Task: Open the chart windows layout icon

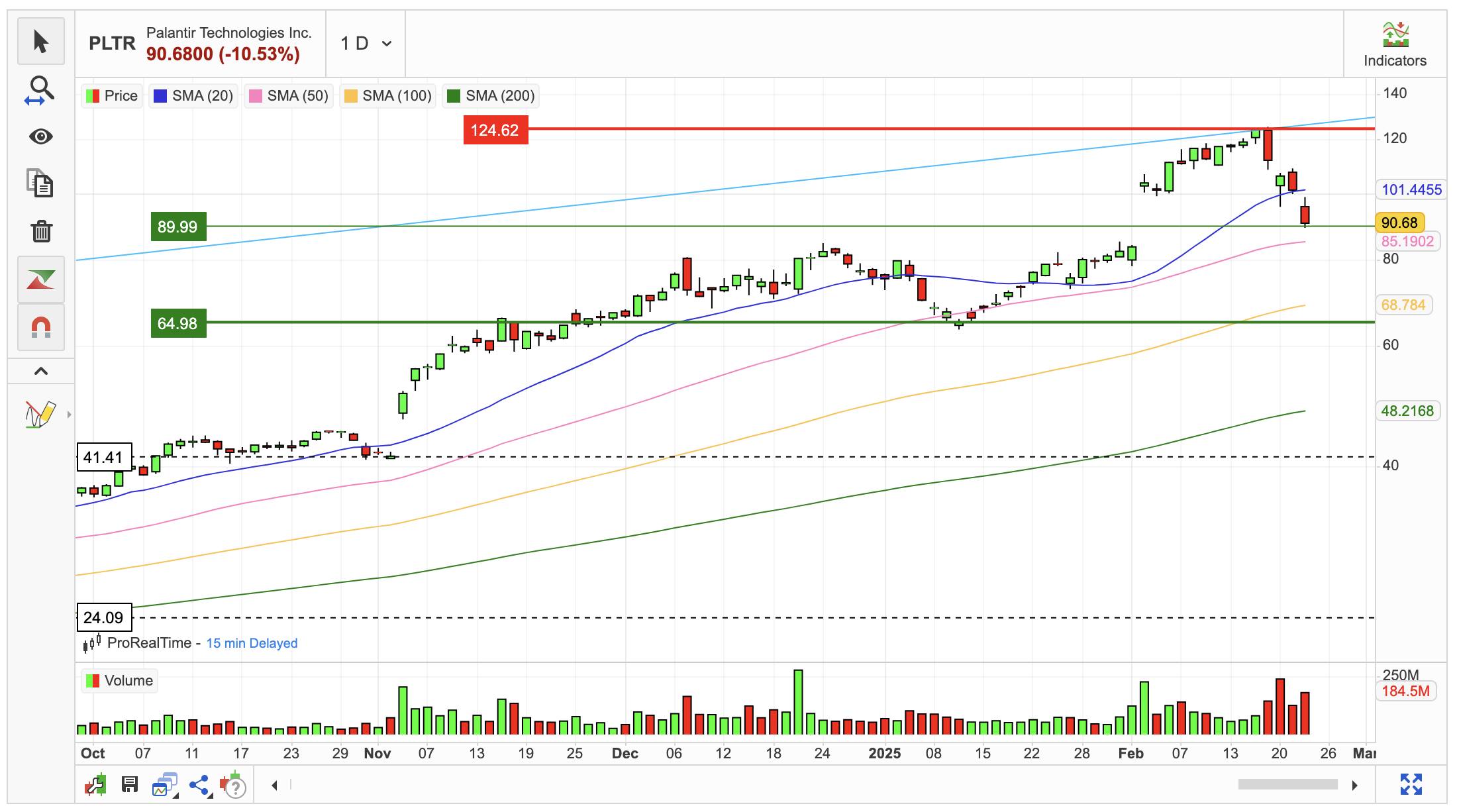Action: [165, 785]
